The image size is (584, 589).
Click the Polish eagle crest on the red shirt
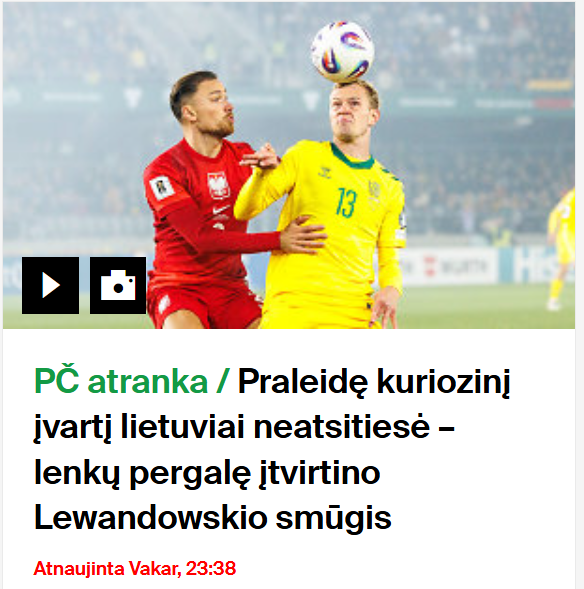point(219,185)
